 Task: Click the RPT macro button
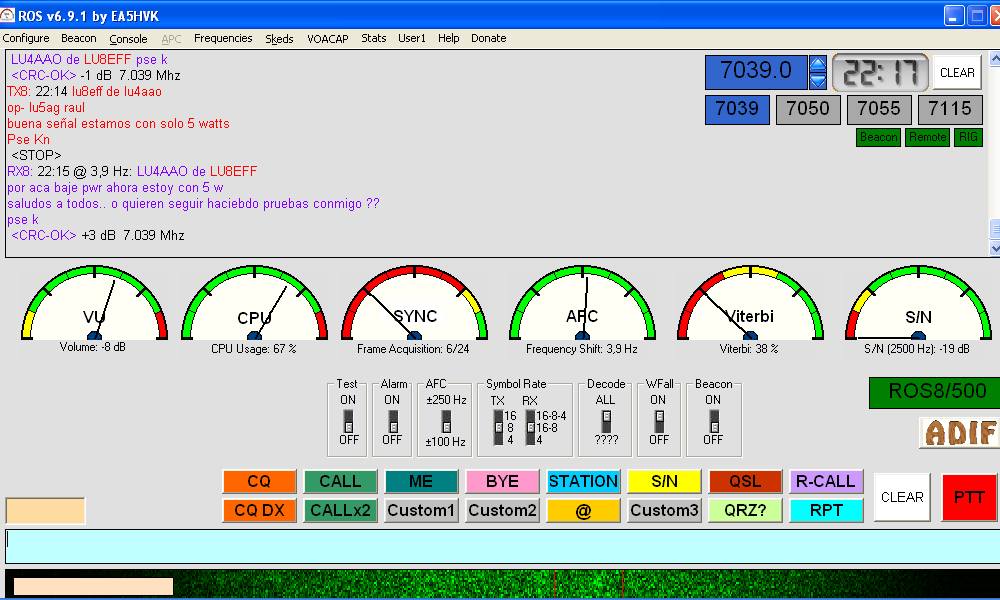(x=826, y=511)
